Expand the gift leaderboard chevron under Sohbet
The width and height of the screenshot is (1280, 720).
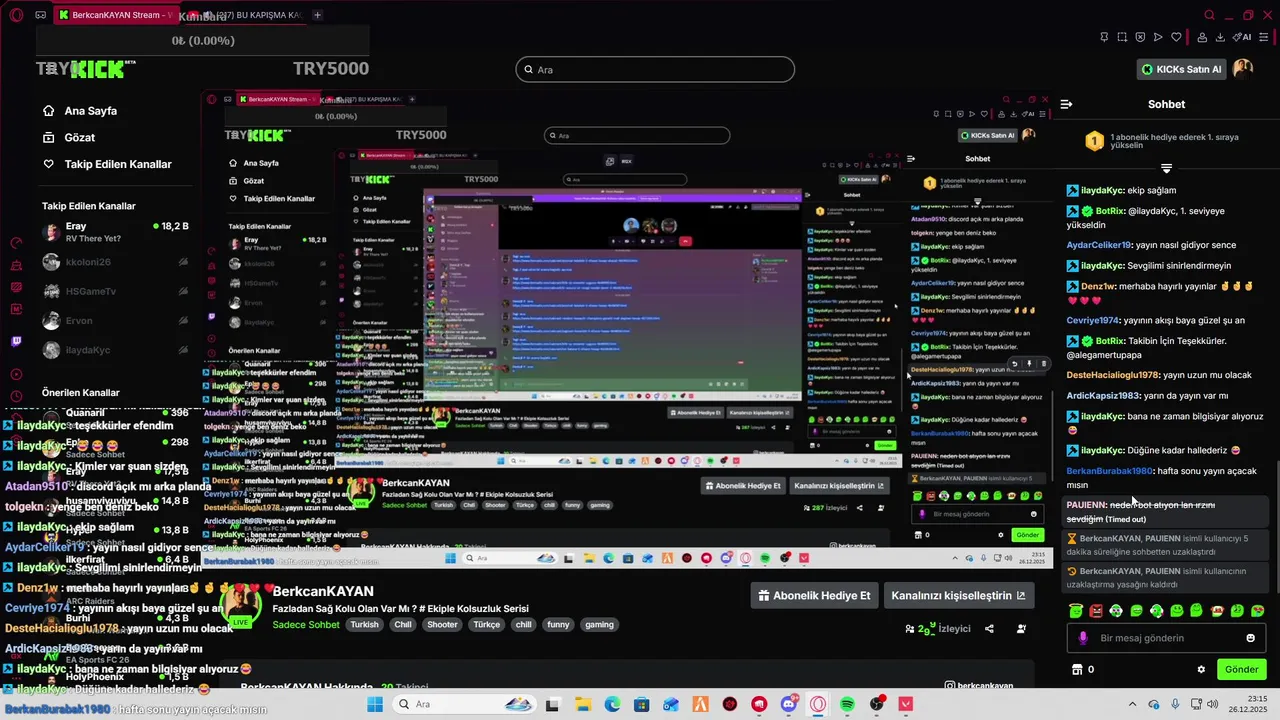(1166, 168)
